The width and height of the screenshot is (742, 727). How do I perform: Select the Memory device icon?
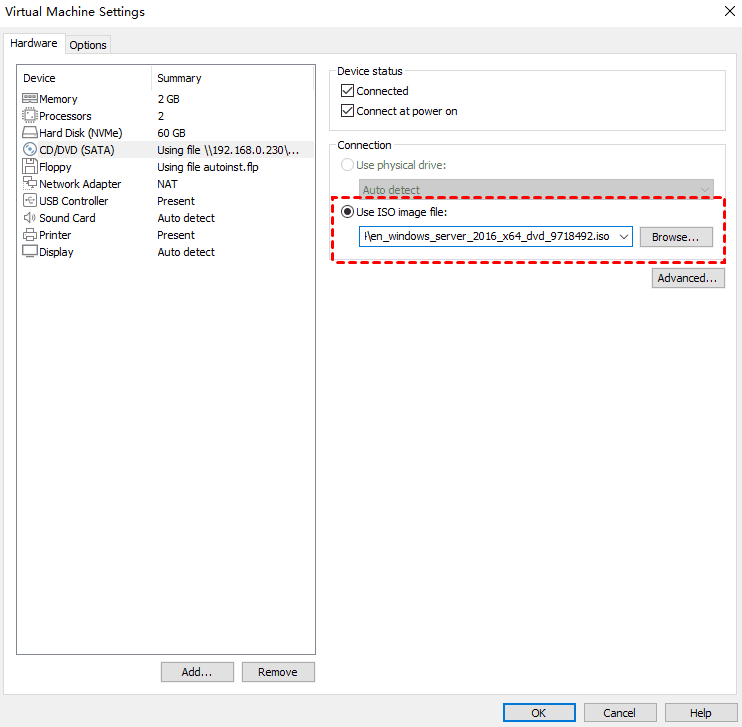click(x=30, y=98)
